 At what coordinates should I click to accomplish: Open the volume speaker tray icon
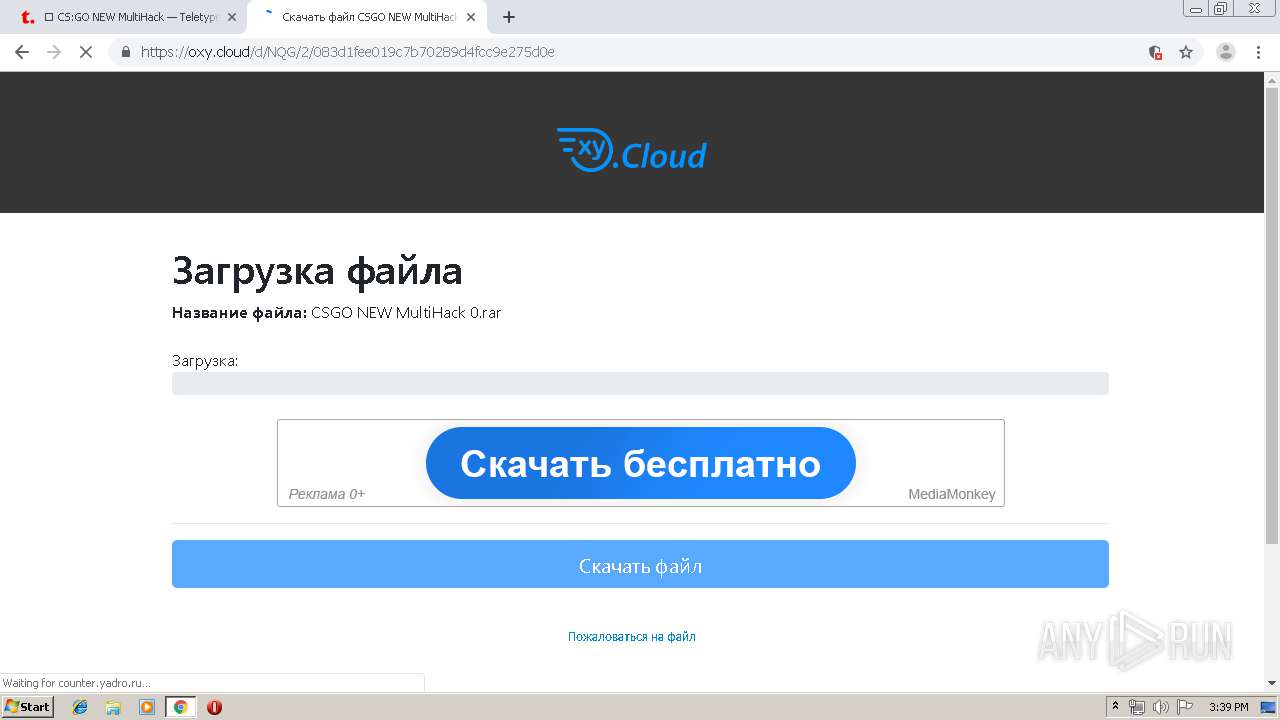1161,707
